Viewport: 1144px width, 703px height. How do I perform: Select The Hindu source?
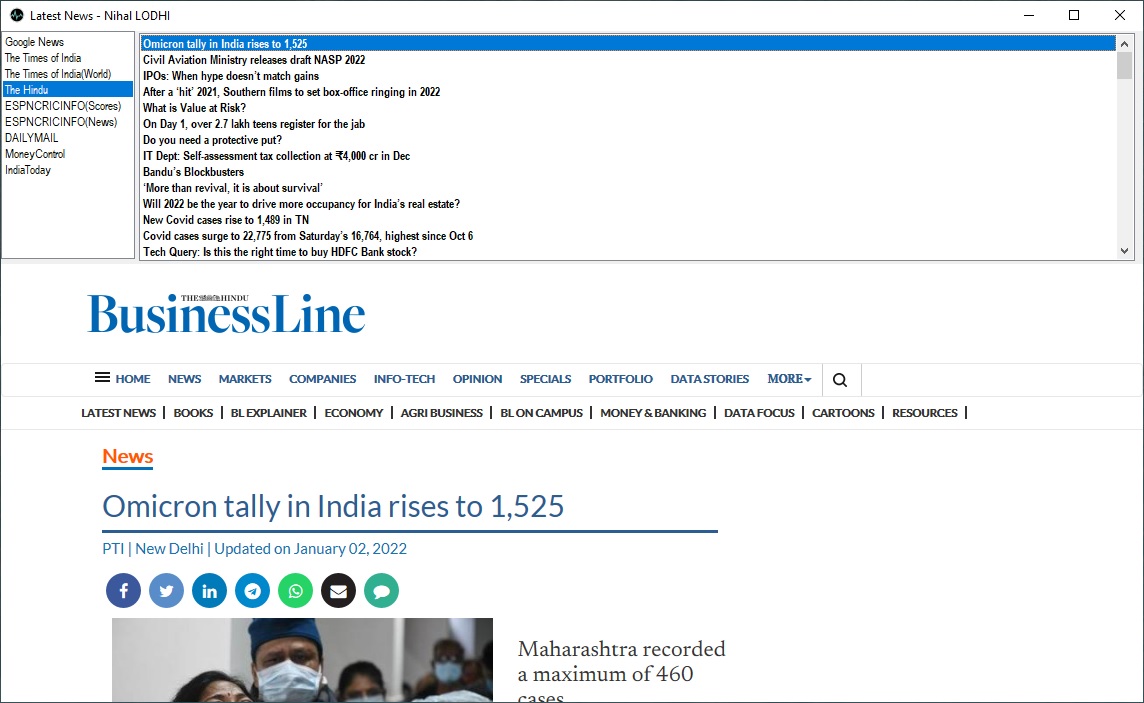tap(68, 90)
